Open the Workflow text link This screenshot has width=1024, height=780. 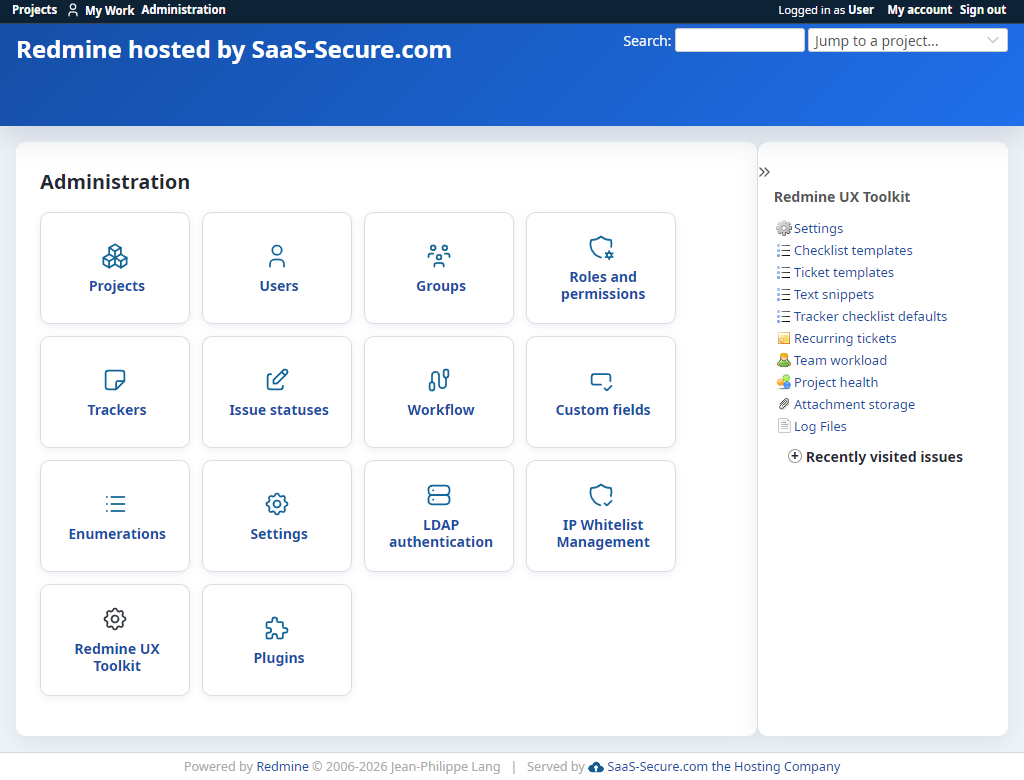coord(441,410)
